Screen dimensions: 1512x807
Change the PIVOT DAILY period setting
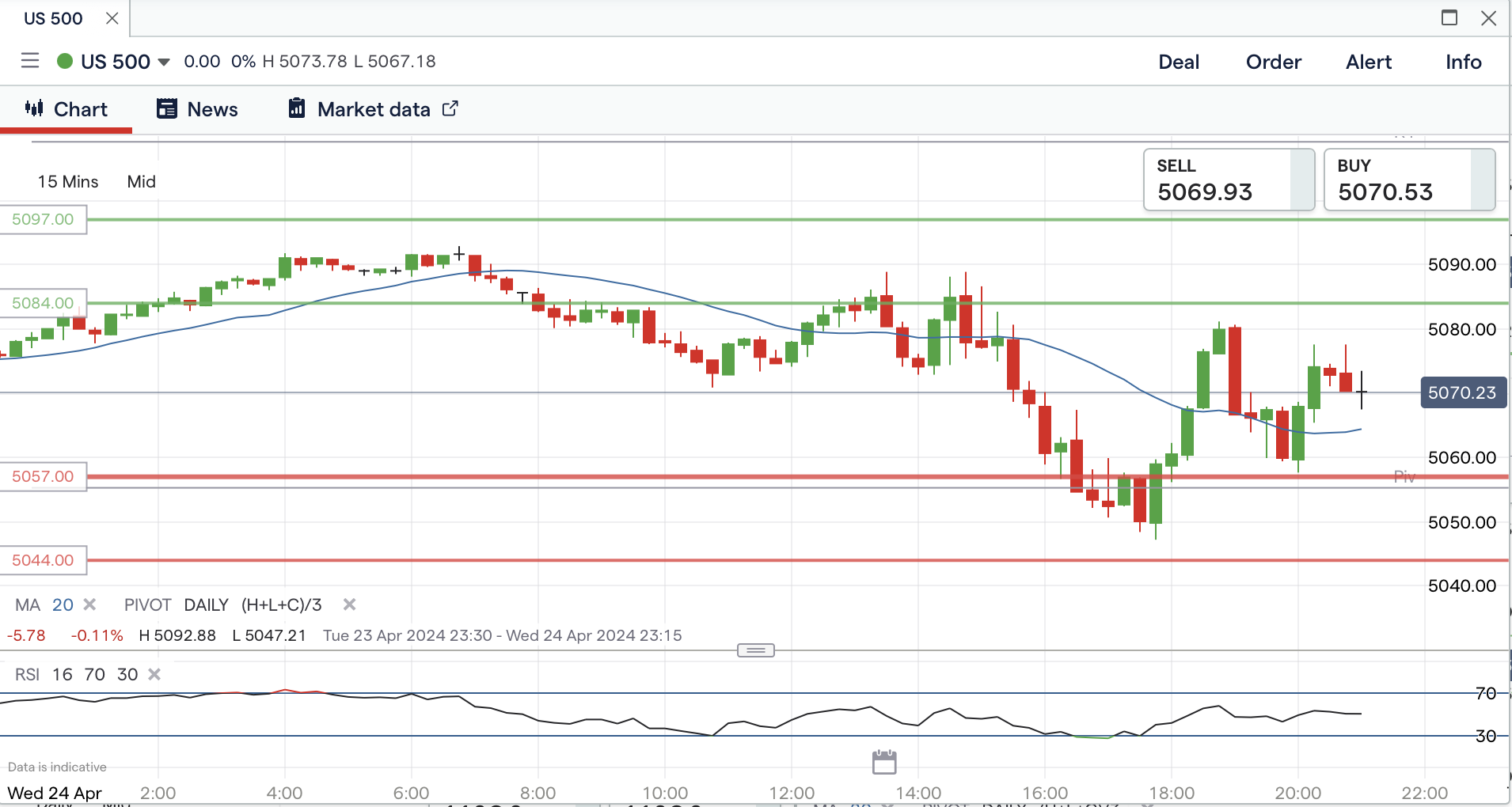coord(206,605)
